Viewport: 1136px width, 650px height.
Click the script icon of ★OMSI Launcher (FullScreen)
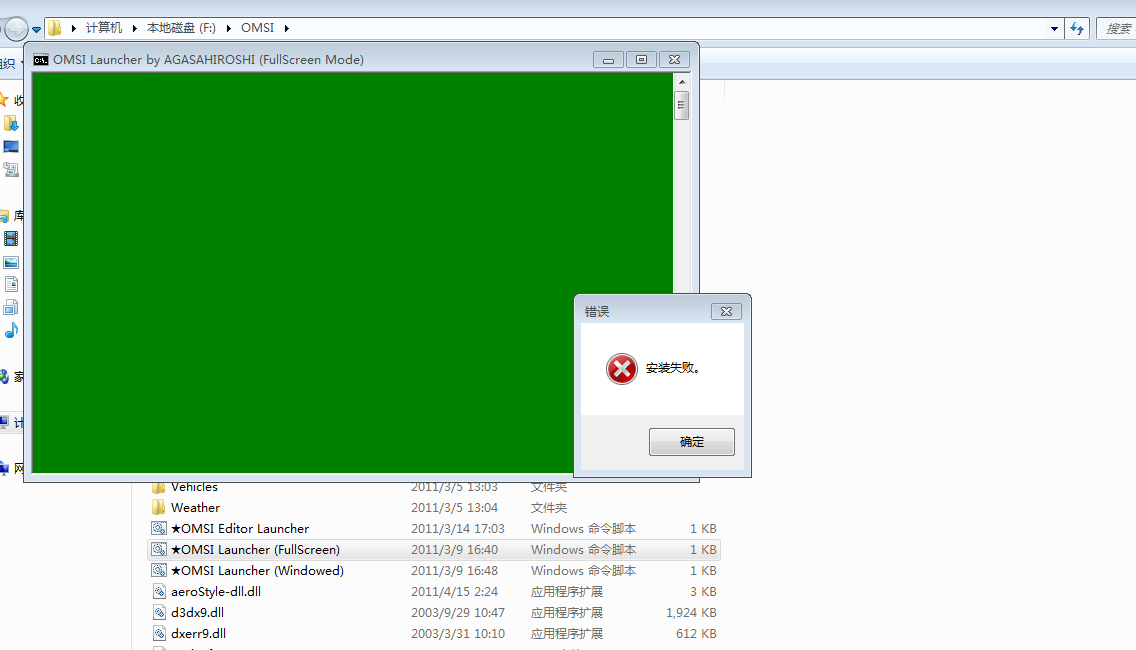coord(159,549)
